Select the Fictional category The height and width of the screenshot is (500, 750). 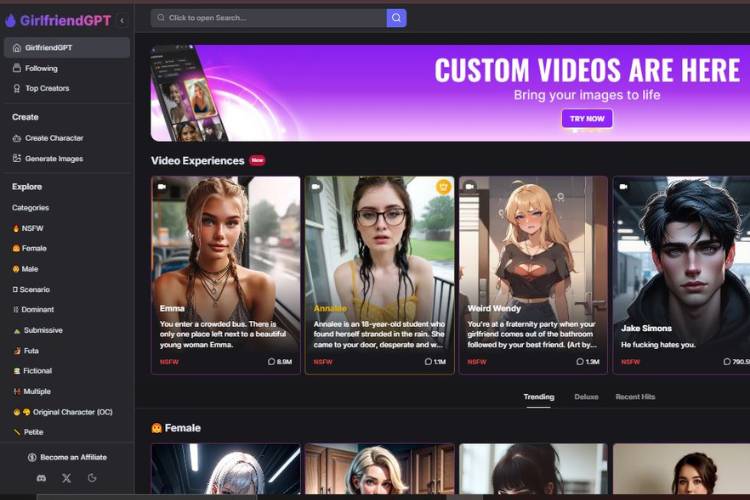[x=32, y=371]
